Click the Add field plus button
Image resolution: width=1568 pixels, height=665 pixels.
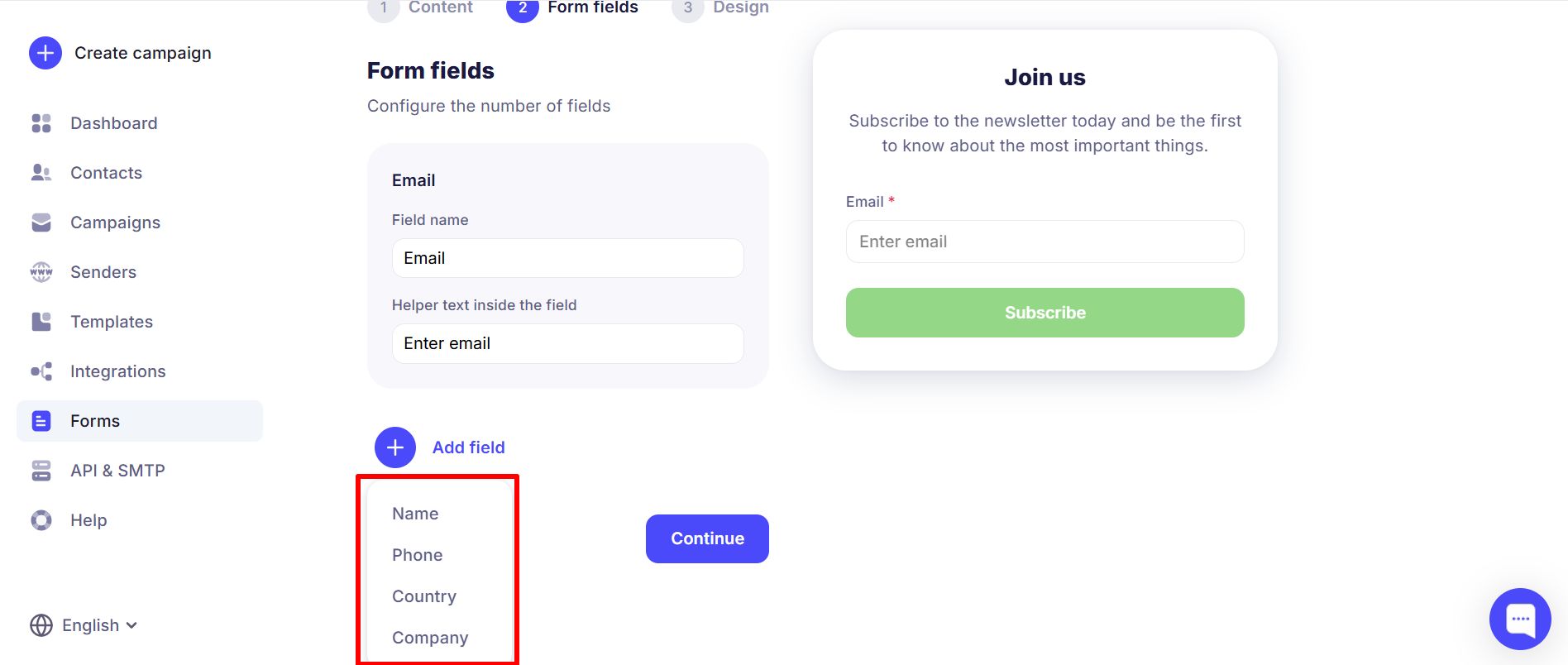point(395,447)
